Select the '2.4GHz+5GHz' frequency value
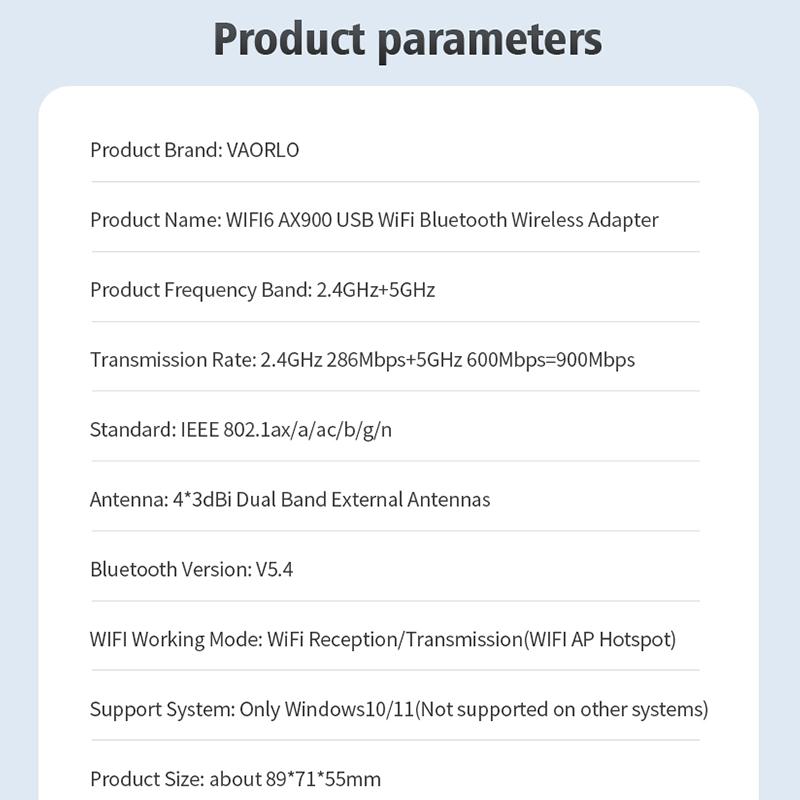 pyautogui.click(x=376, y=290)
